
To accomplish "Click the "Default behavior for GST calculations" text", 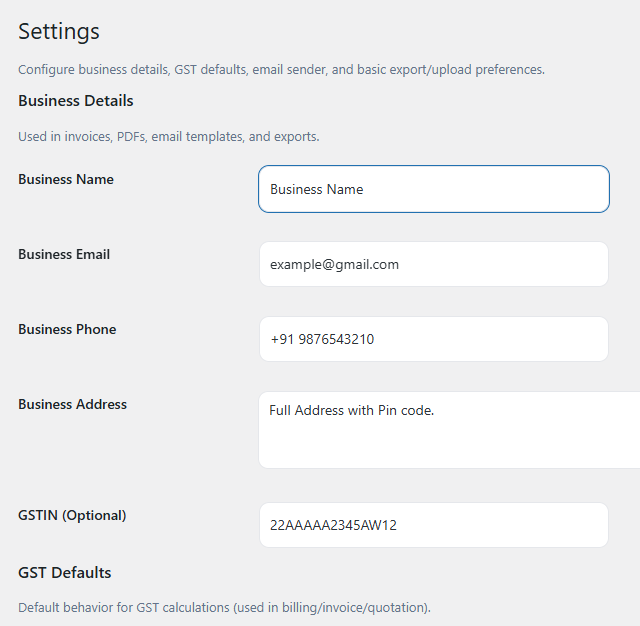I will click(224, 608).
